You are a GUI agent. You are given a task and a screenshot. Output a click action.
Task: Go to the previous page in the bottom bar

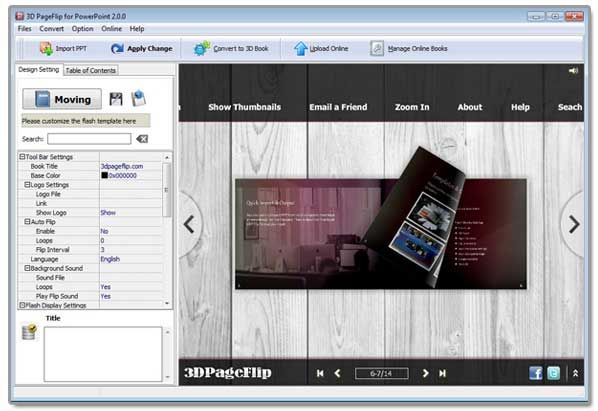pyautogui.click(x=337, y=373)
